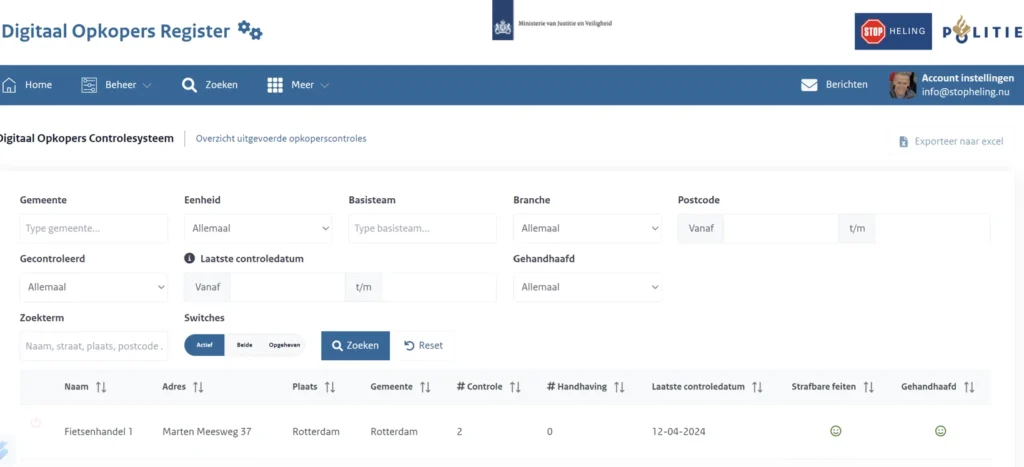The height and width of the screenshot is (467, 1024).
Task: Click the Postcode t/m field
Action: [x=932, y=229]
